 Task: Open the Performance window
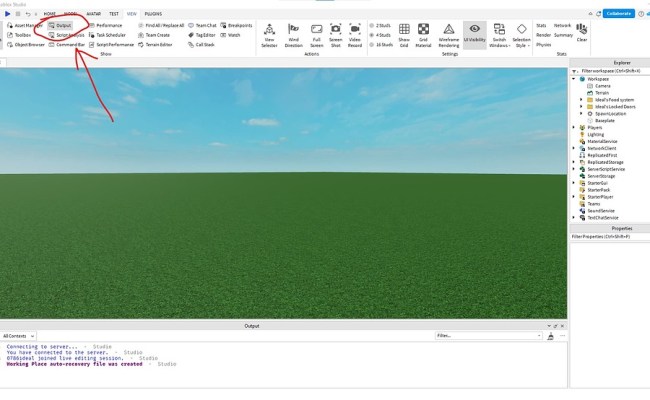point(106,25)
